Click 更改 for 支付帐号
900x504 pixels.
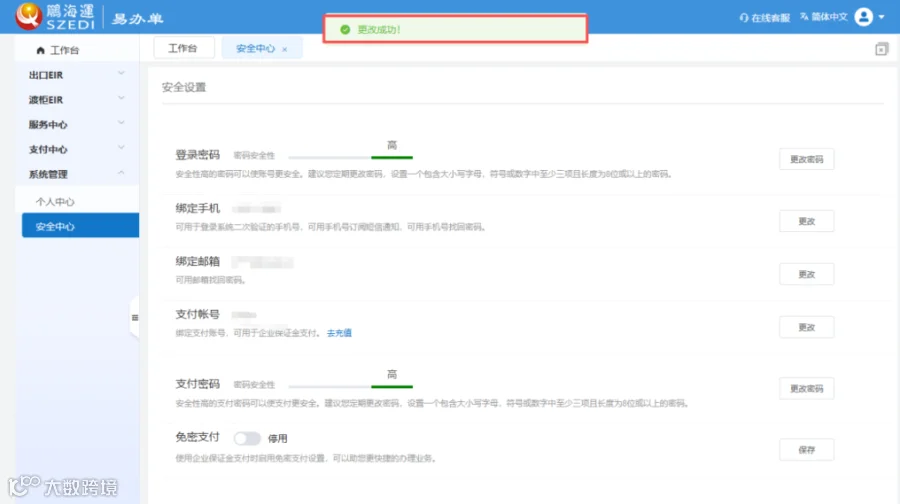click(806, 327)
